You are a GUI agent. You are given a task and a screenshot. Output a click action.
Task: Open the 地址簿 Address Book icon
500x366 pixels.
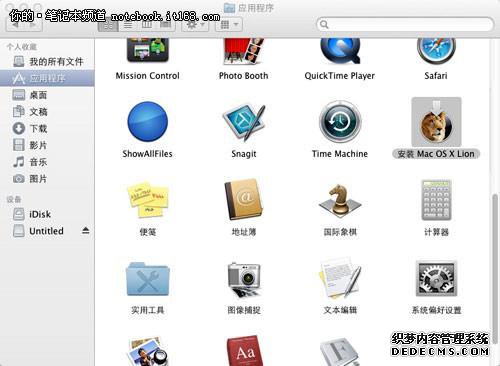tap(244, 200)
